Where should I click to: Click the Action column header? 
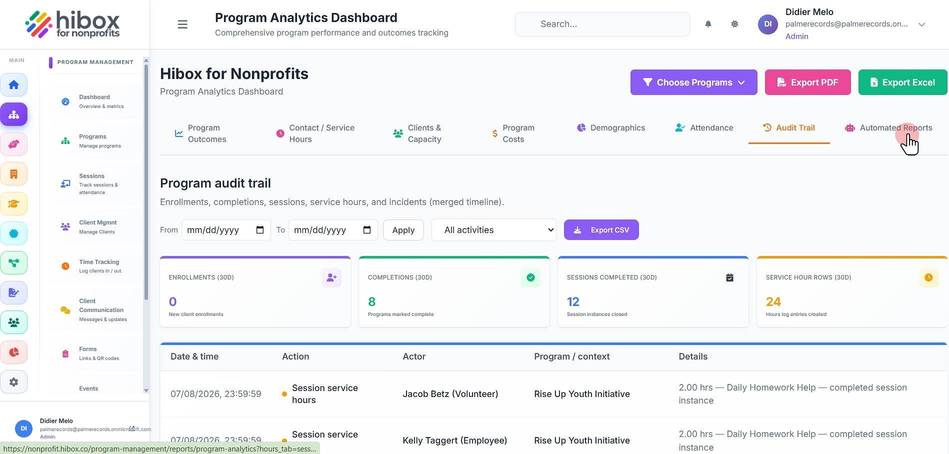[x=295, y=357]
